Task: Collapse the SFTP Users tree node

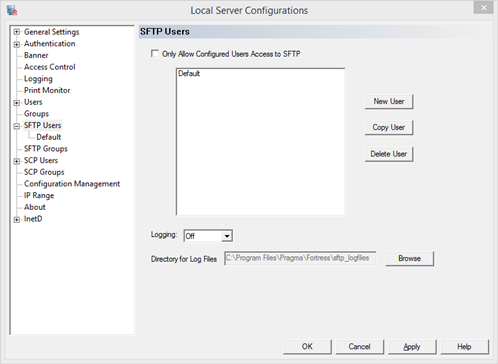Action: click(17, 126)
